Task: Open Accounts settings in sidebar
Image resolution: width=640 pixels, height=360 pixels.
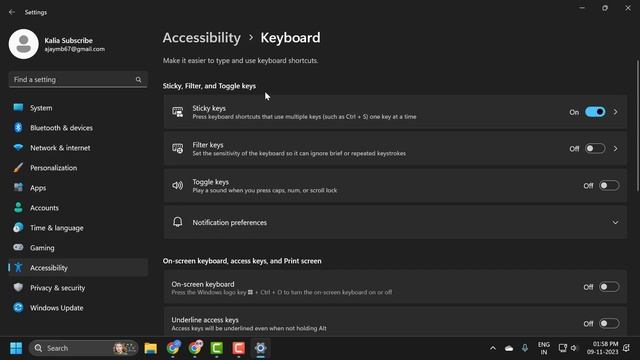Action: [78, 208]
